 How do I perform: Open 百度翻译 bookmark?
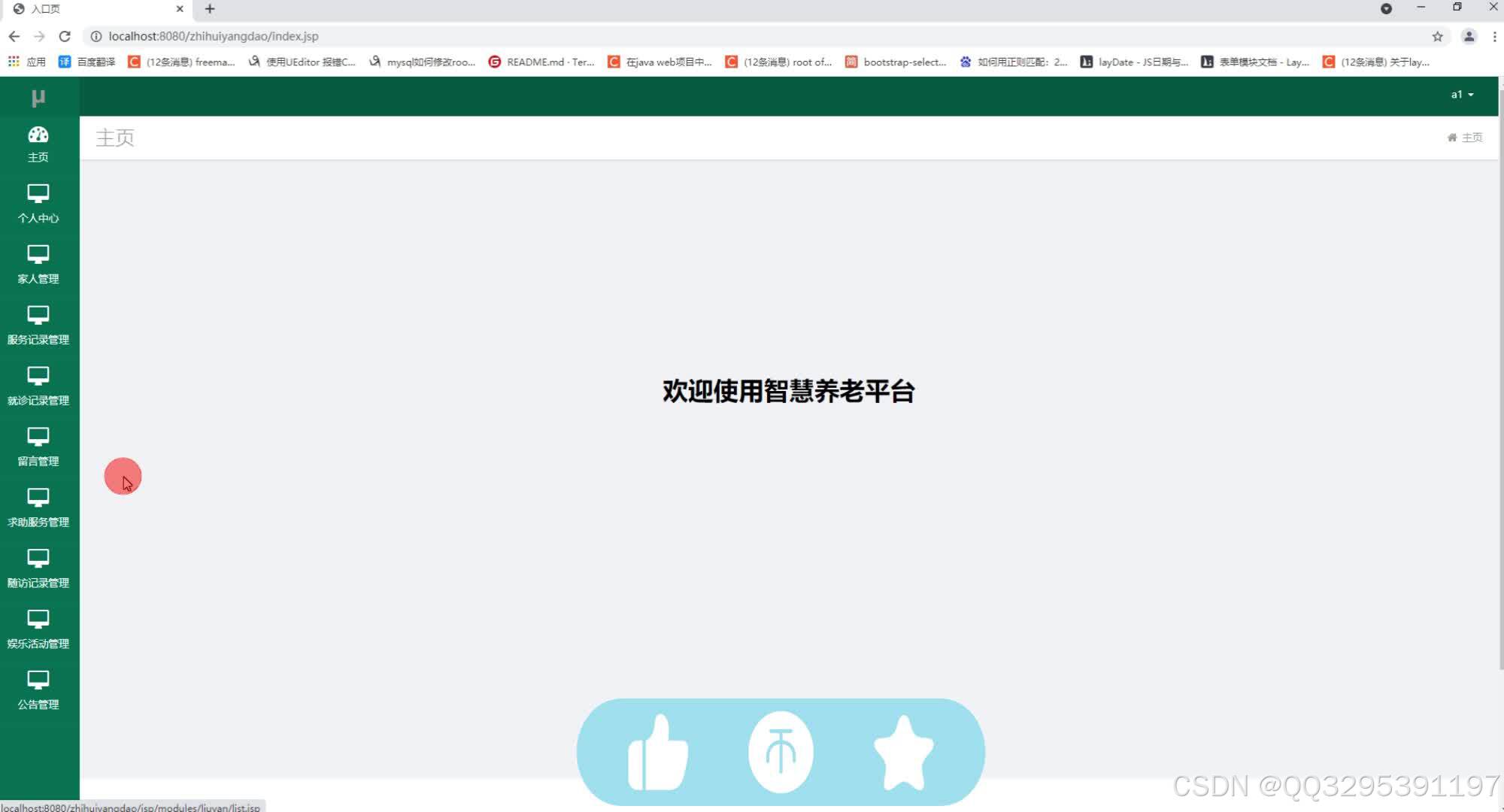point(87,62)
